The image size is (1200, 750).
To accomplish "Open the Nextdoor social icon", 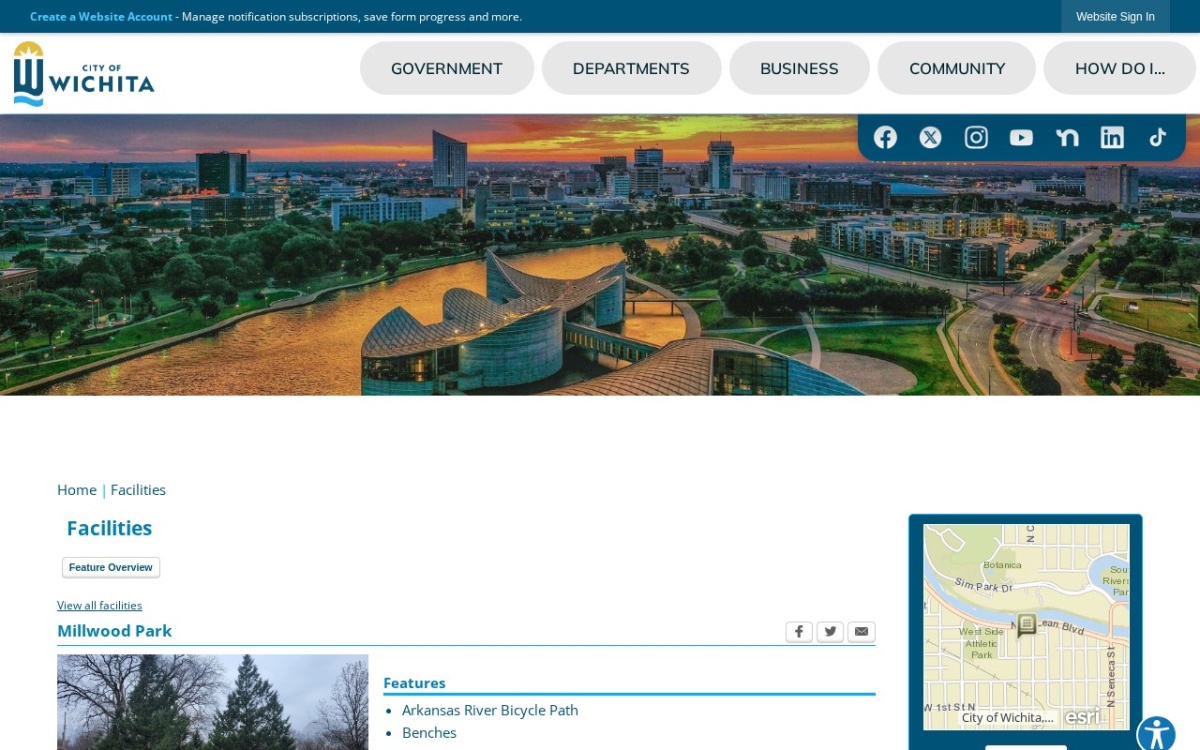I will click(x=1067, y=138).
